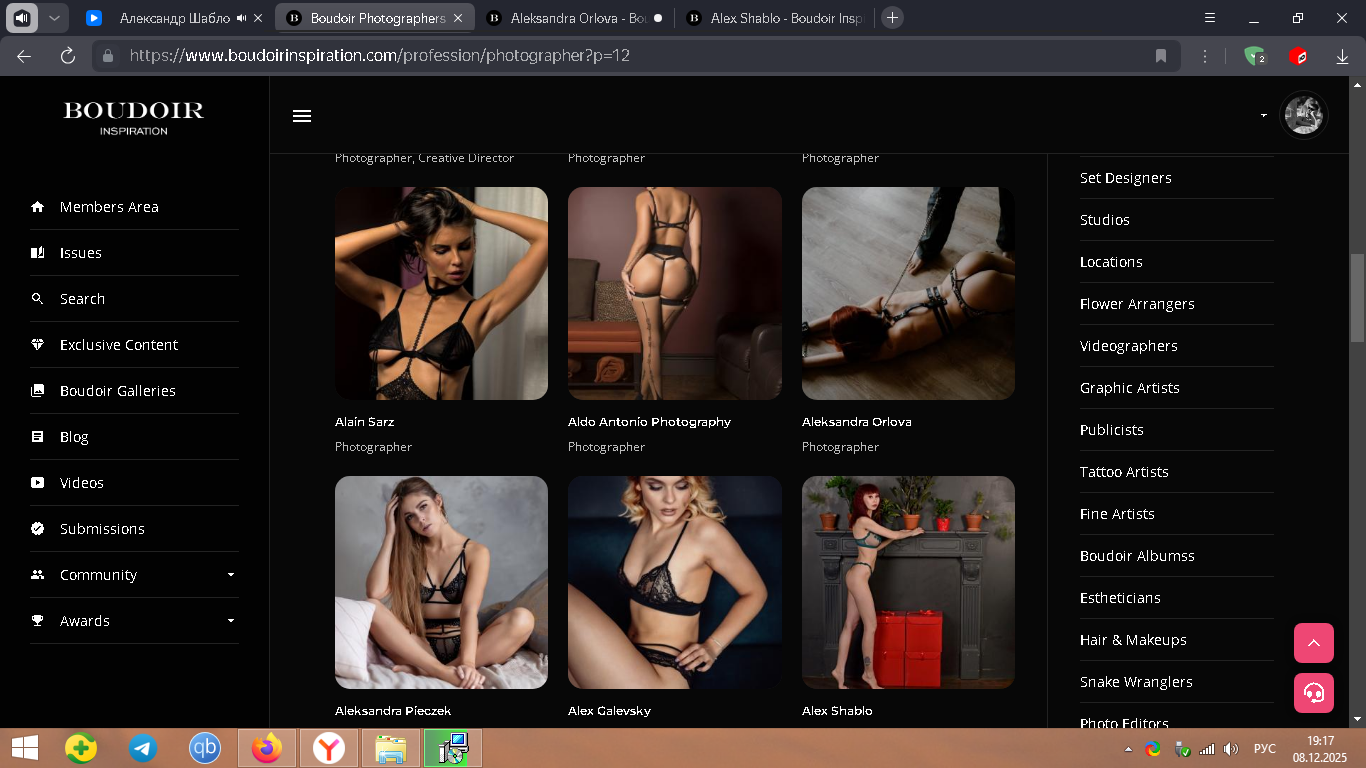Mute the Александр Шабло tab sound icon

coord(242,18)
